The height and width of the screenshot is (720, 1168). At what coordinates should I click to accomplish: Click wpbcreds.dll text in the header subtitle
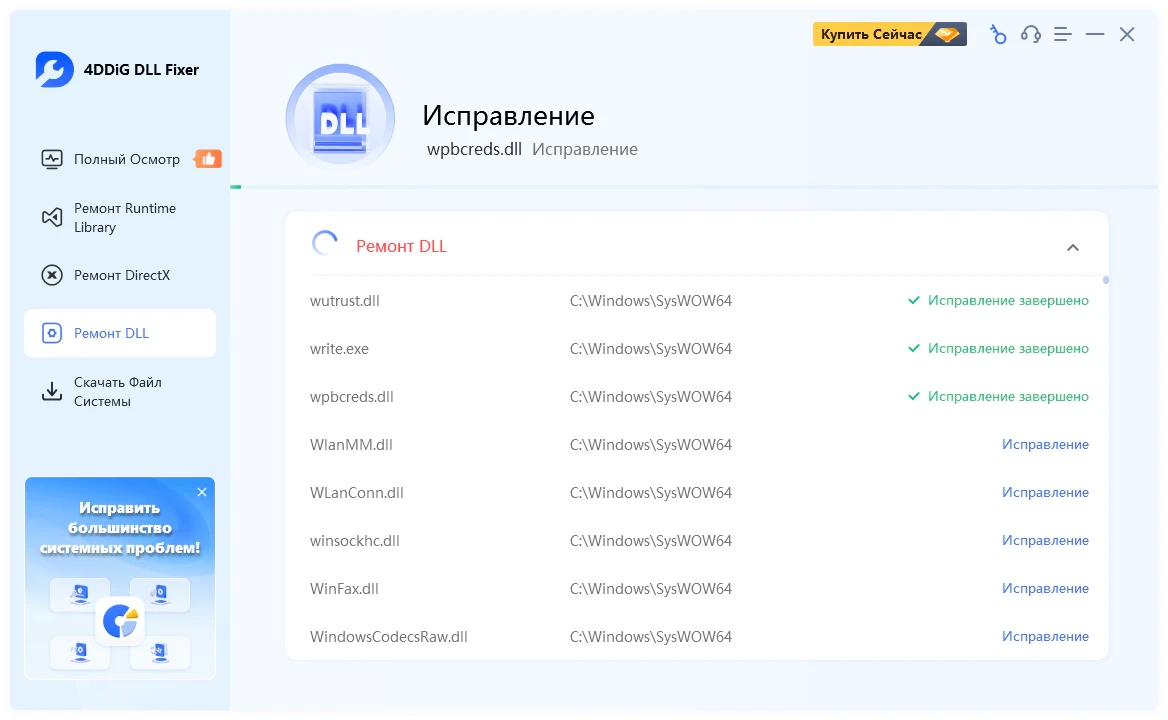(x=474, y=149)
